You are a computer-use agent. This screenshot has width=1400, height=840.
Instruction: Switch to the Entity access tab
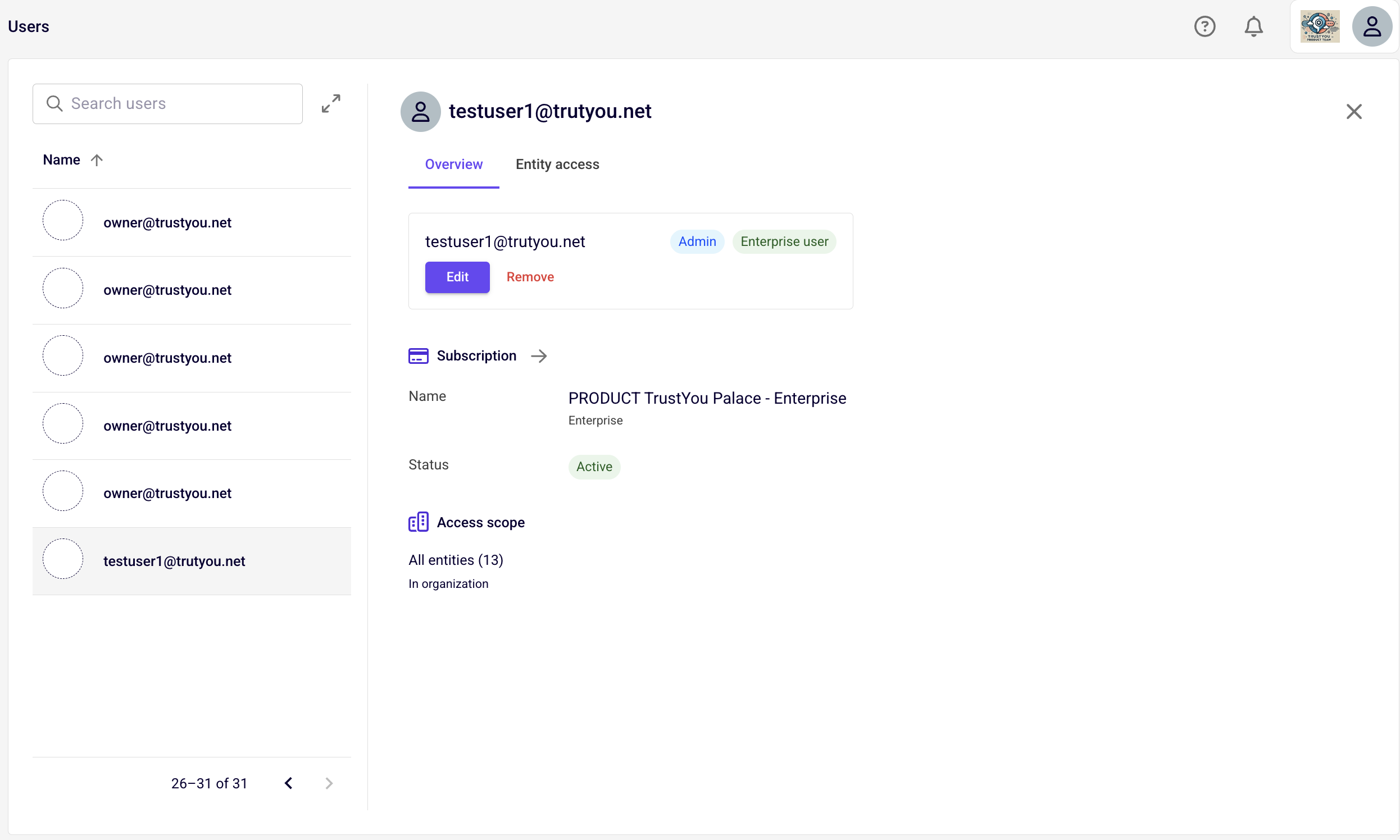(x=557, y=164)
